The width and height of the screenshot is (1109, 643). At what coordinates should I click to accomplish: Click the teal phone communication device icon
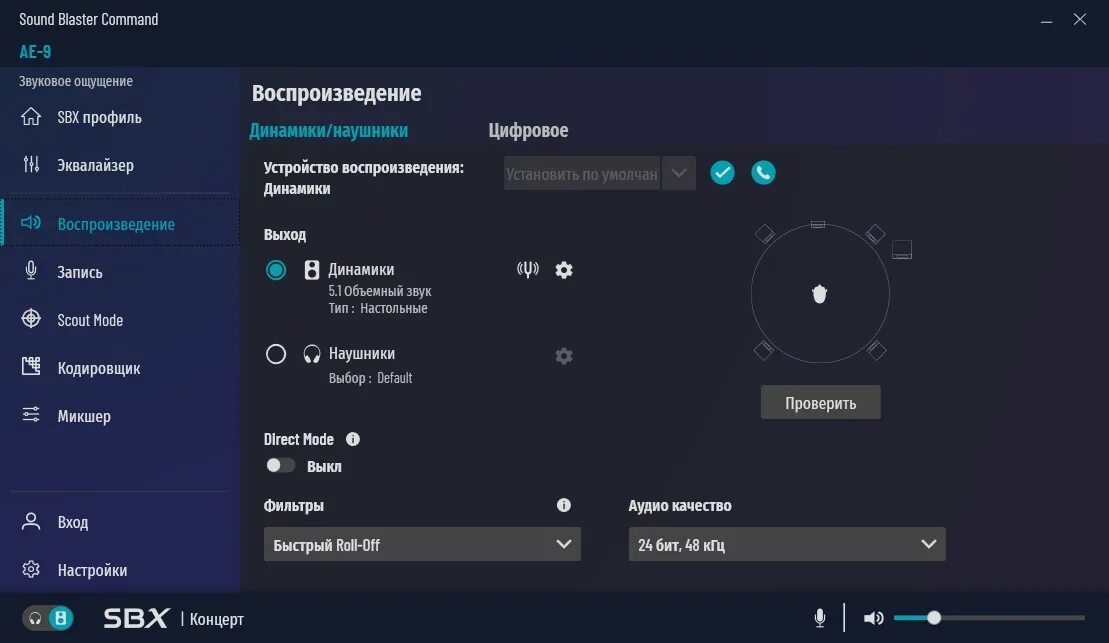point(763,173)
